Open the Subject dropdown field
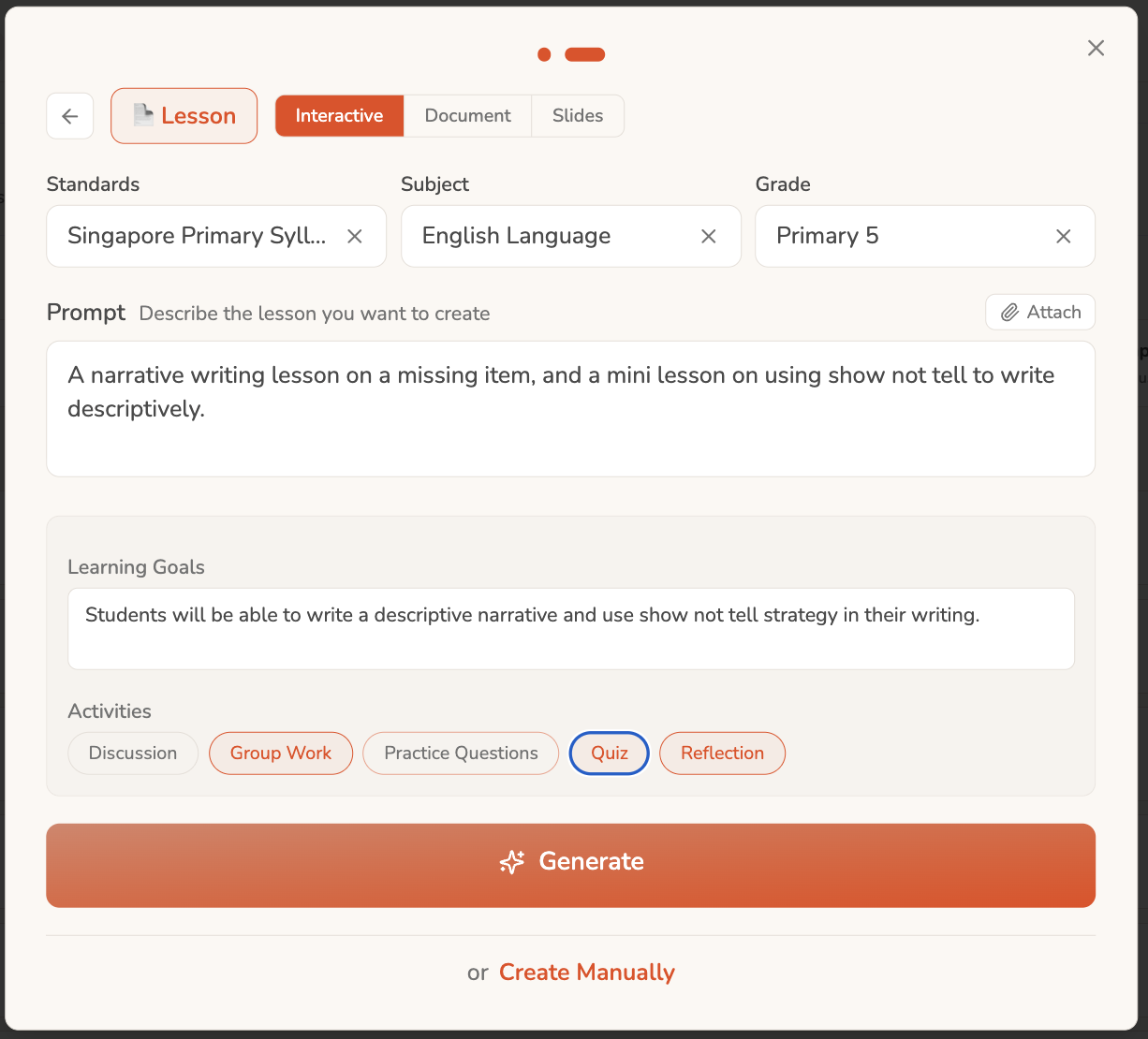Viewport: 1148px width, 1039px height. (571, 237)
